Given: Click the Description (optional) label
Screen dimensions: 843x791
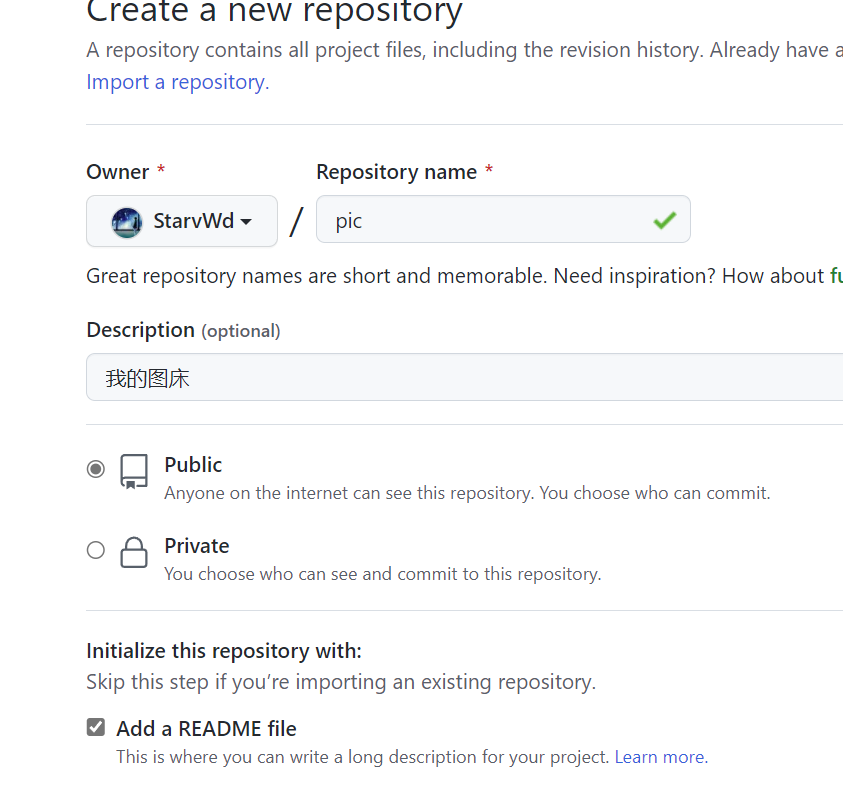Looking at the screenshot, I should [x=183, y=330].
